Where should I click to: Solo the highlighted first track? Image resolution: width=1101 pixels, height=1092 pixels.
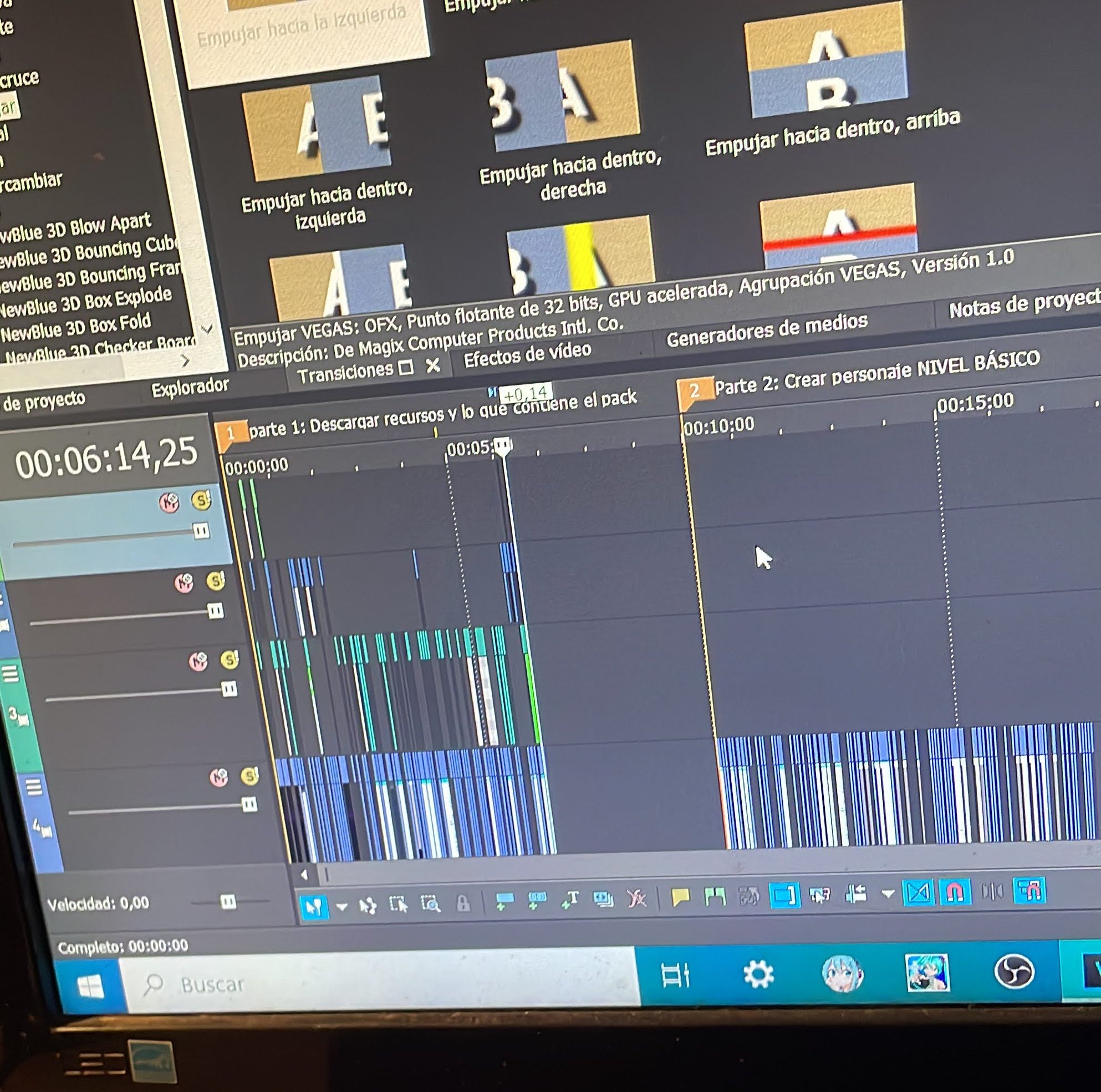pyautogui.click(x=201, y=500)
